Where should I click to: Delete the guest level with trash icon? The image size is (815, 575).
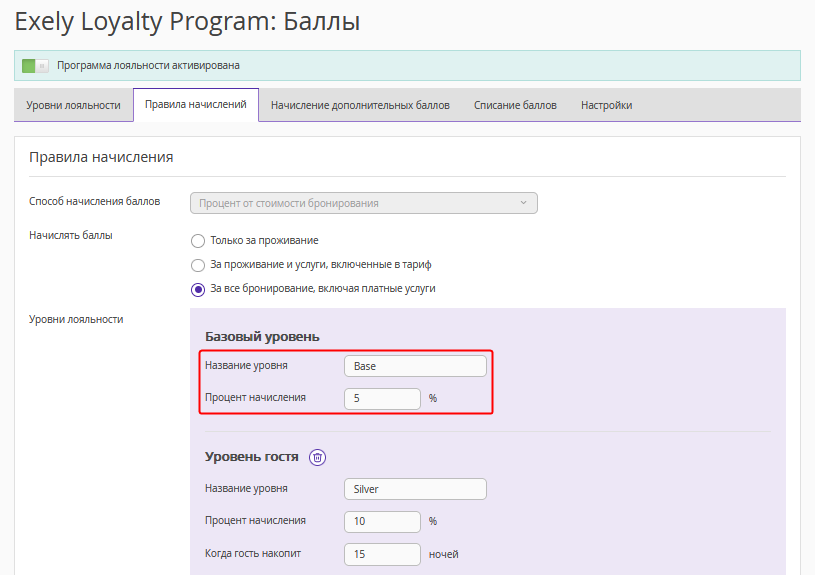coord(318,458)
